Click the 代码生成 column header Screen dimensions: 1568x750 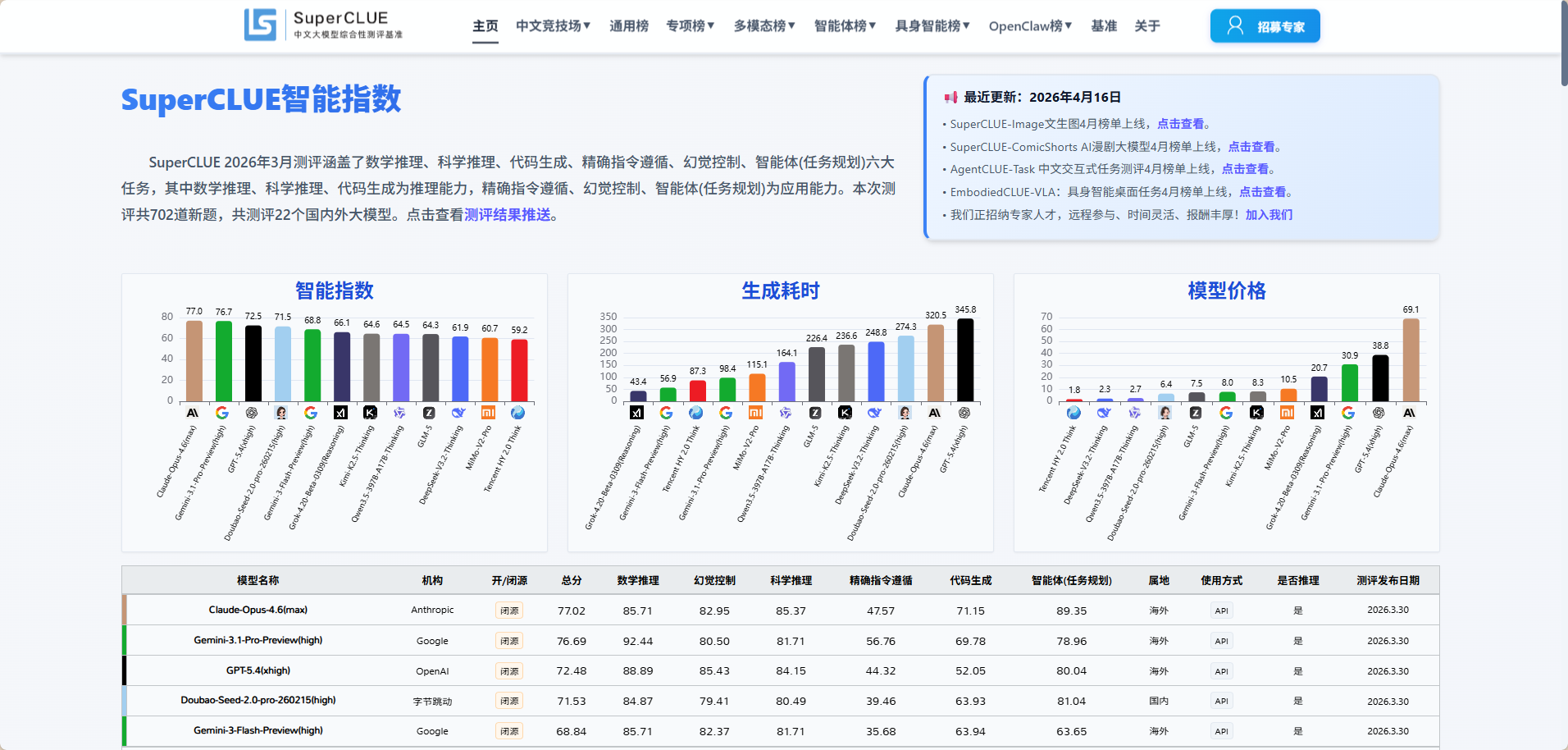pyautogui.click(x=971, y=581)
